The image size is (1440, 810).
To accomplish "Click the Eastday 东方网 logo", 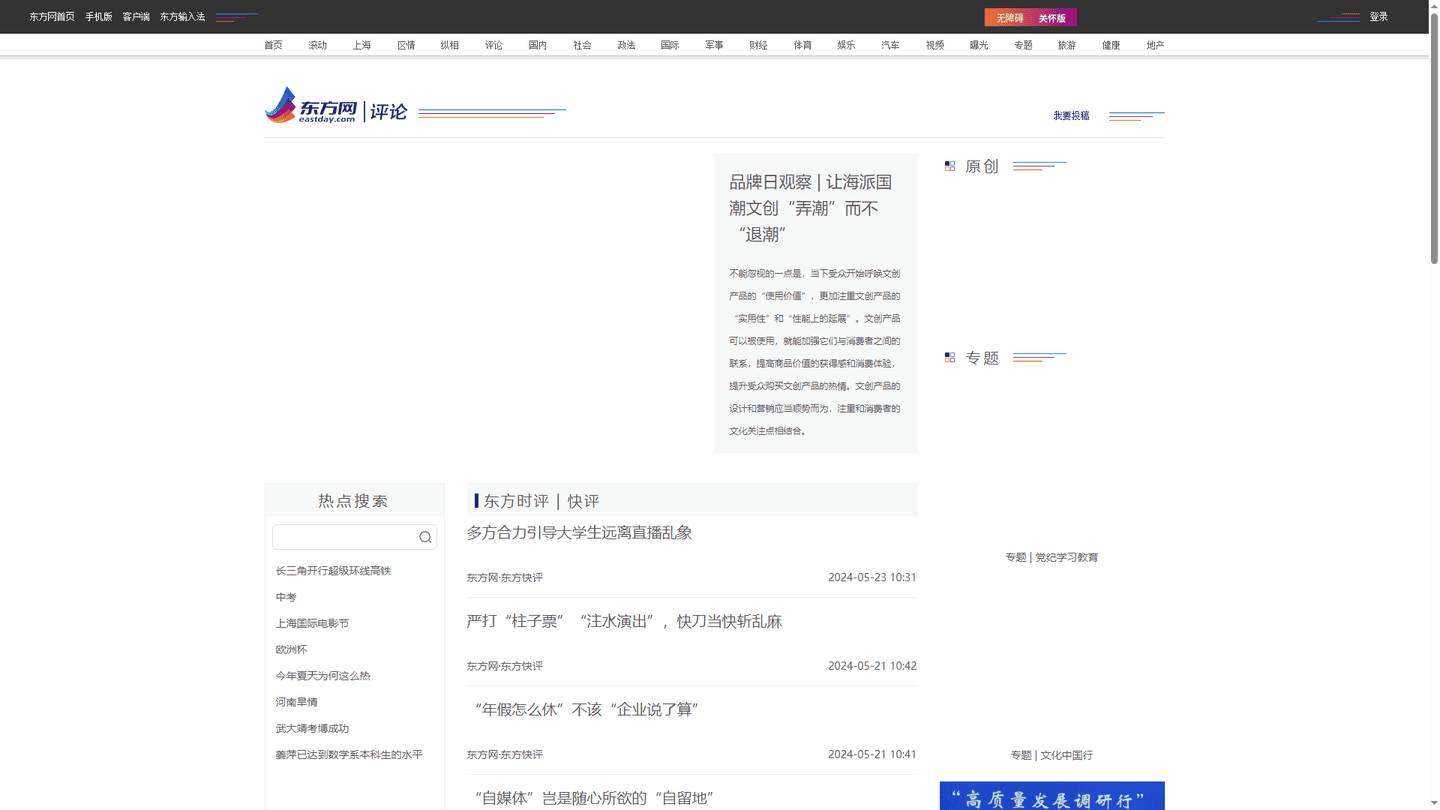I will click(x=311, y=106).
